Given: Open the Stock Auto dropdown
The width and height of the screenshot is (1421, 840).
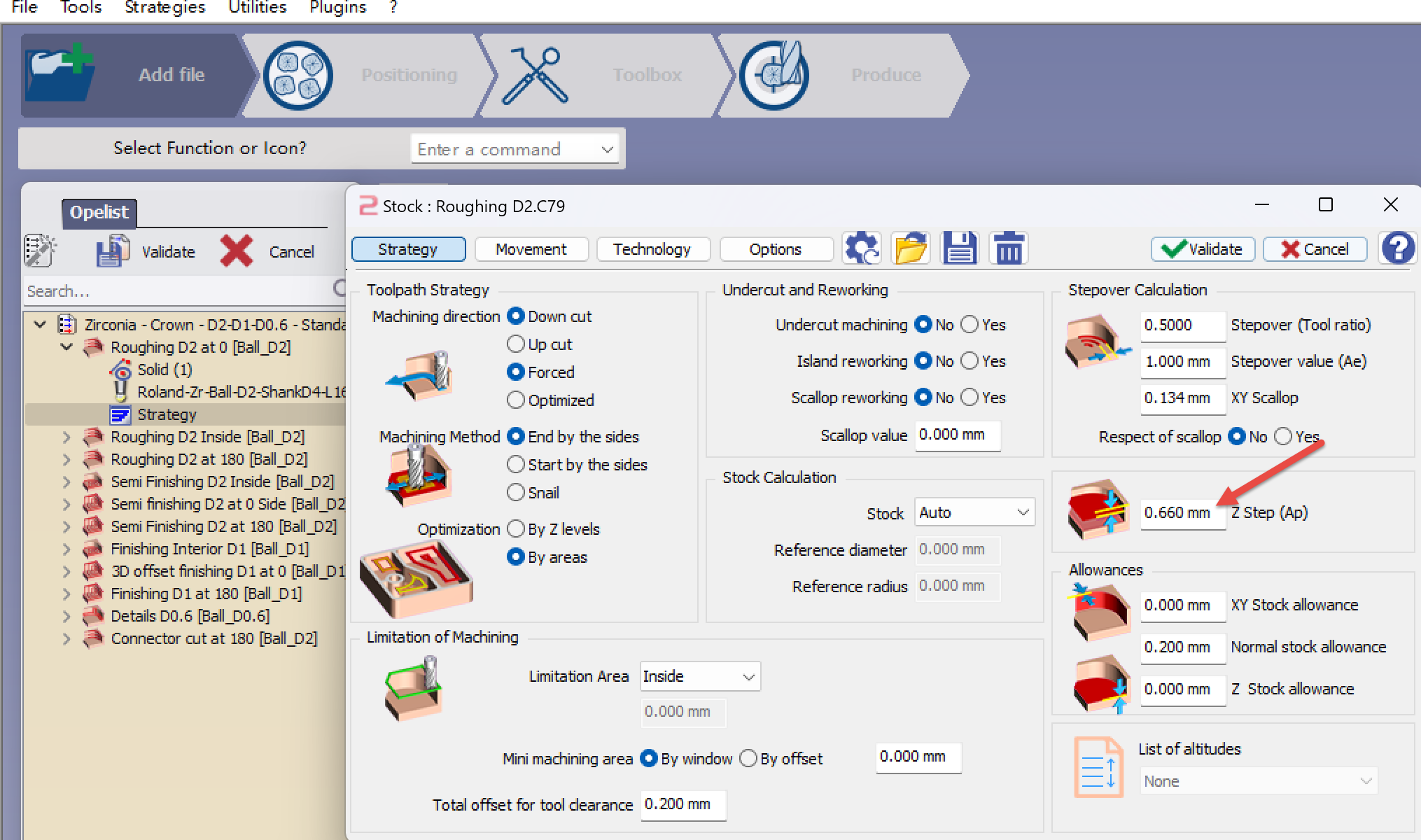Looking at the screenshot, I should click(974, 512).
